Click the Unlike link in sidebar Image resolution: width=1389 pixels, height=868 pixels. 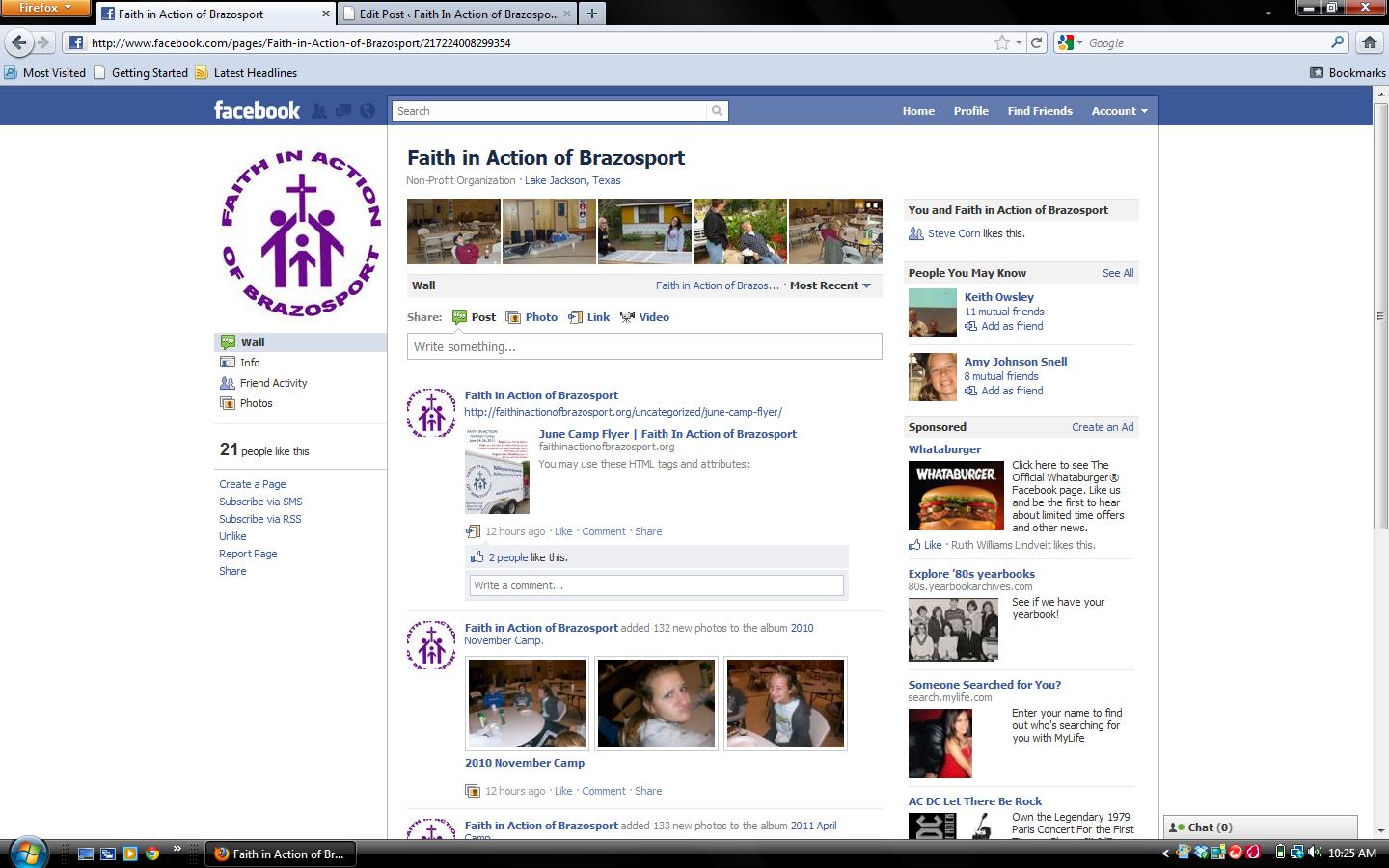point(232,536)
